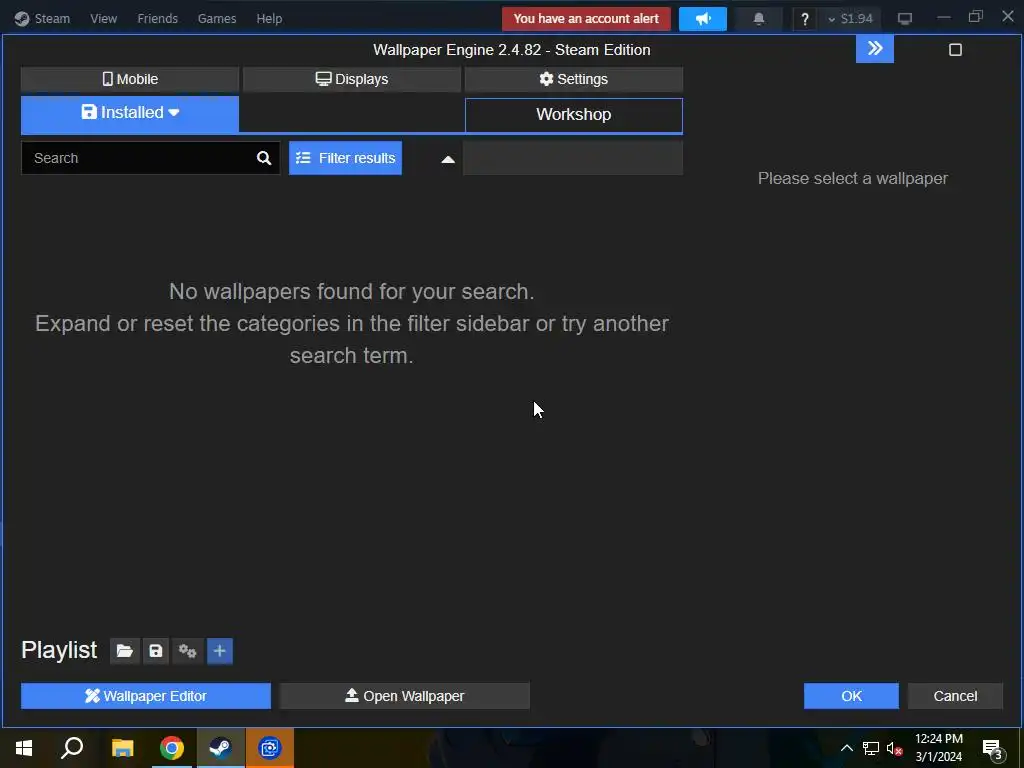Select Wallpaper Engine taskbar icon
1024x768 pixels.
[270, 748]
